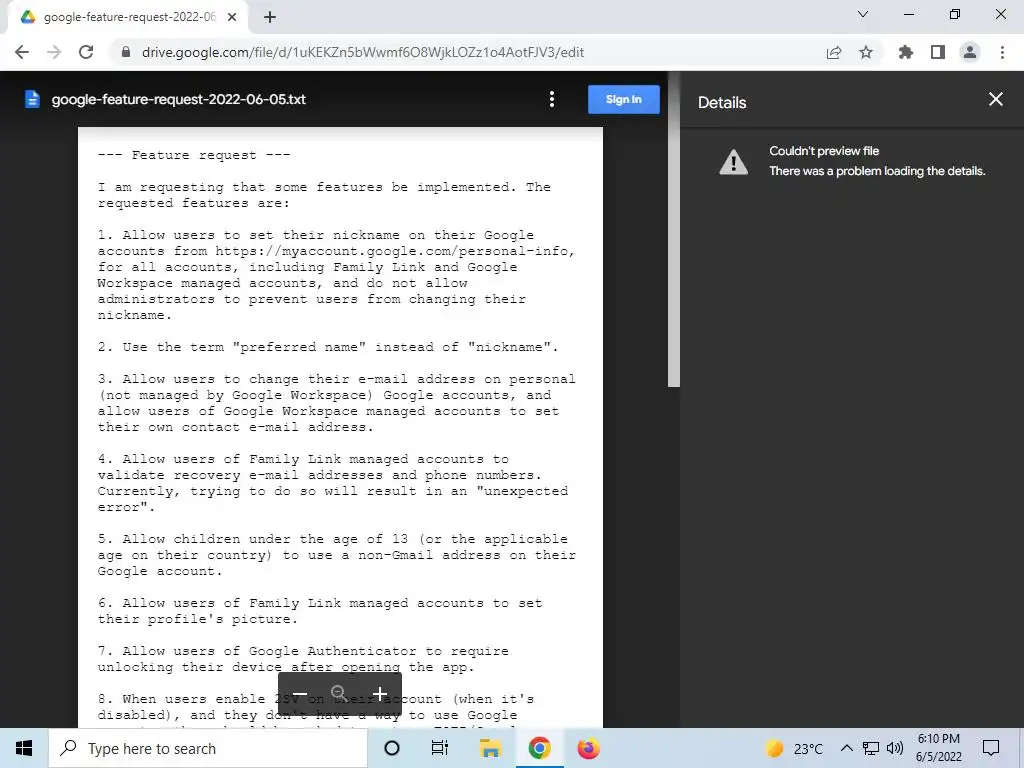Click the Sign in button

[624, 99]
